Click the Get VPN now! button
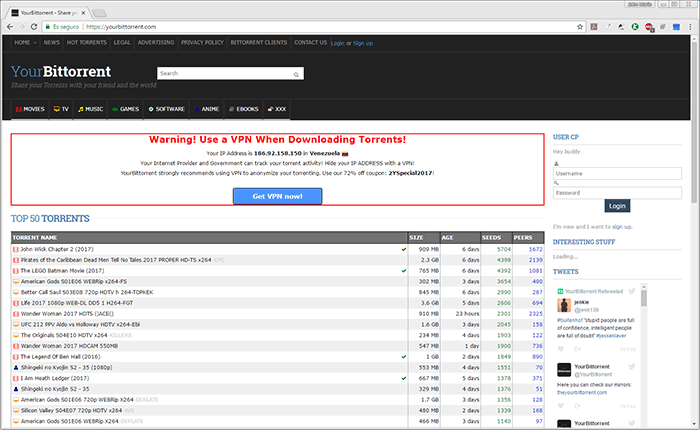Viewport: 700px width, 430px height. pyautogui.click(x=277, y=196)
